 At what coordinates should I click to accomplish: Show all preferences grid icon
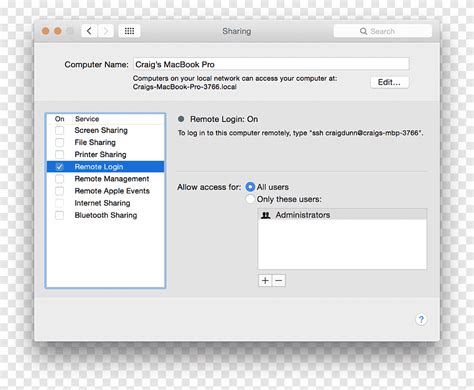pyautogui.click(x=129, y=31)
